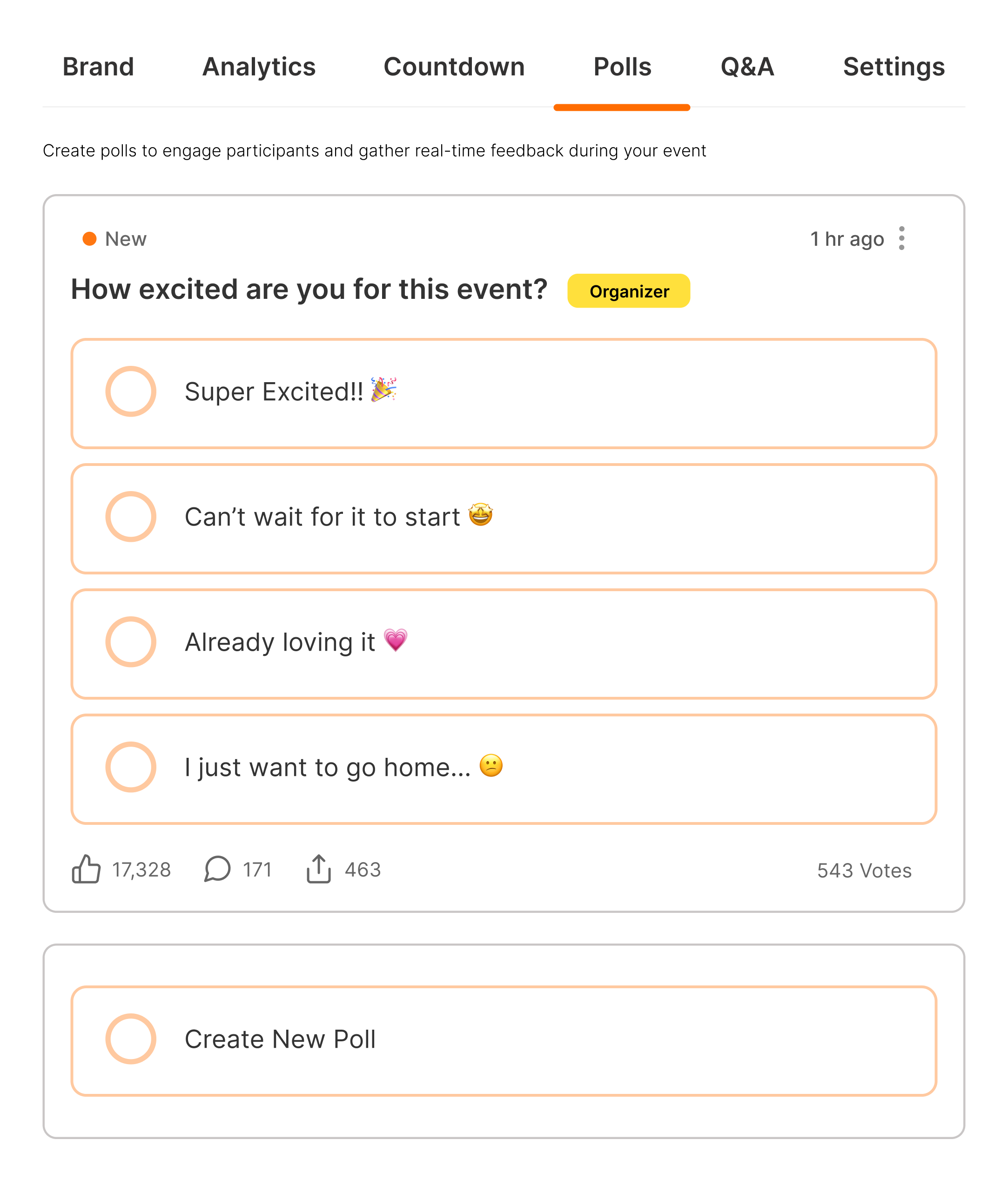
Task: Click the Create New Poll circle
Action: coord(131,1039)
